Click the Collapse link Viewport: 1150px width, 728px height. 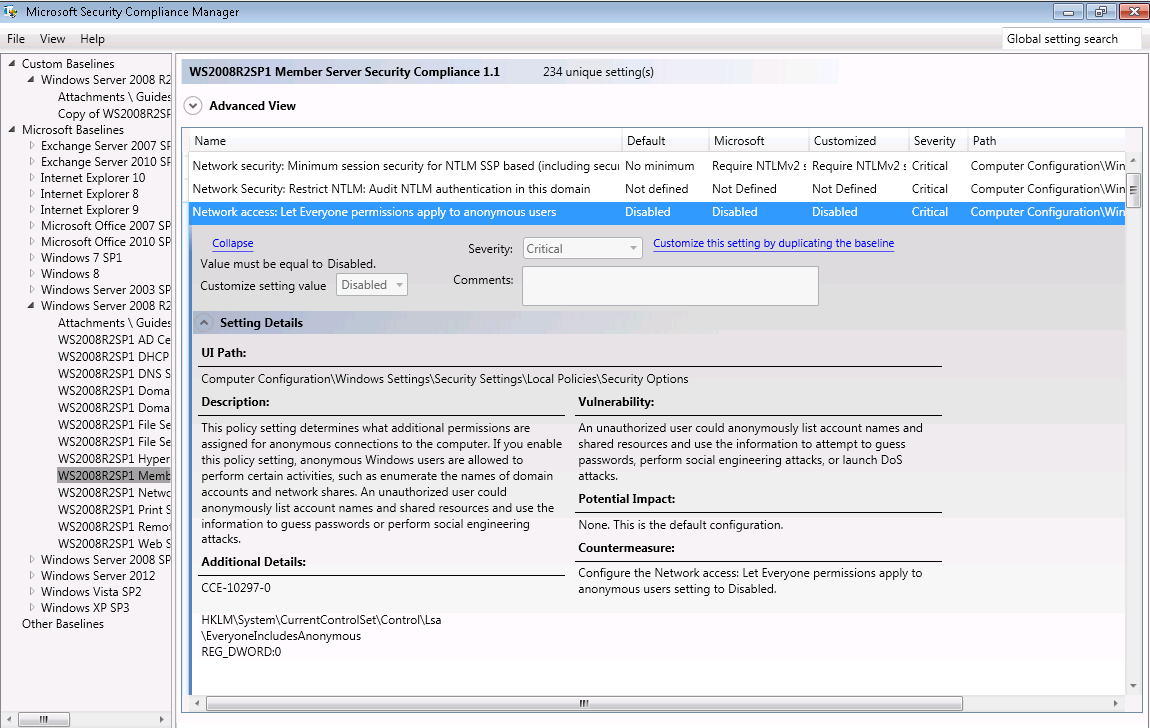232,243
